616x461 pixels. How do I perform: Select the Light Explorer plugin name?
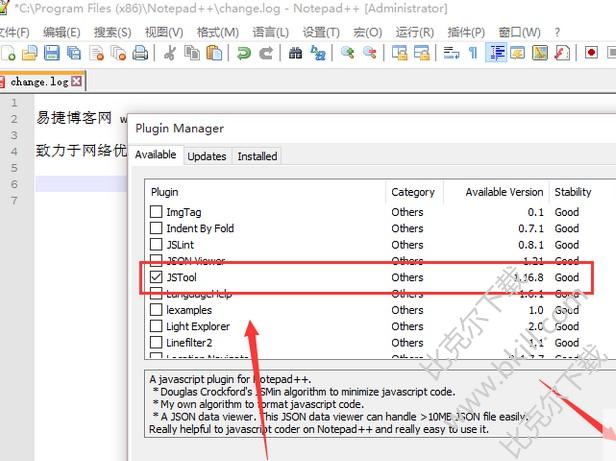point(198,326)
